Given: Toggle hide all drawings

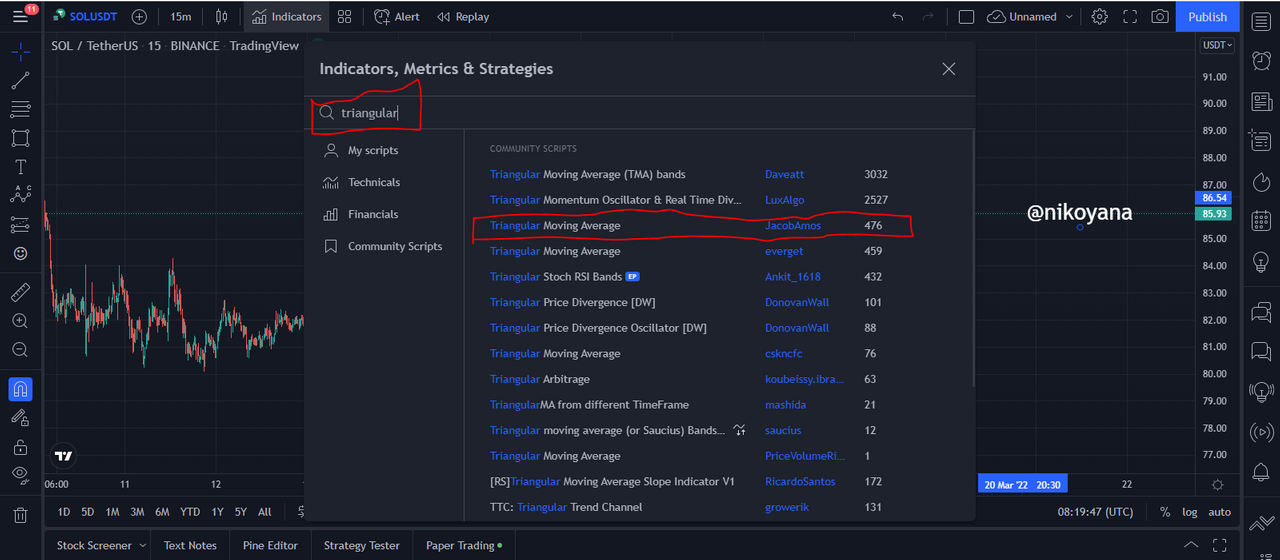Looking at the screenshot, I should 20,474.
